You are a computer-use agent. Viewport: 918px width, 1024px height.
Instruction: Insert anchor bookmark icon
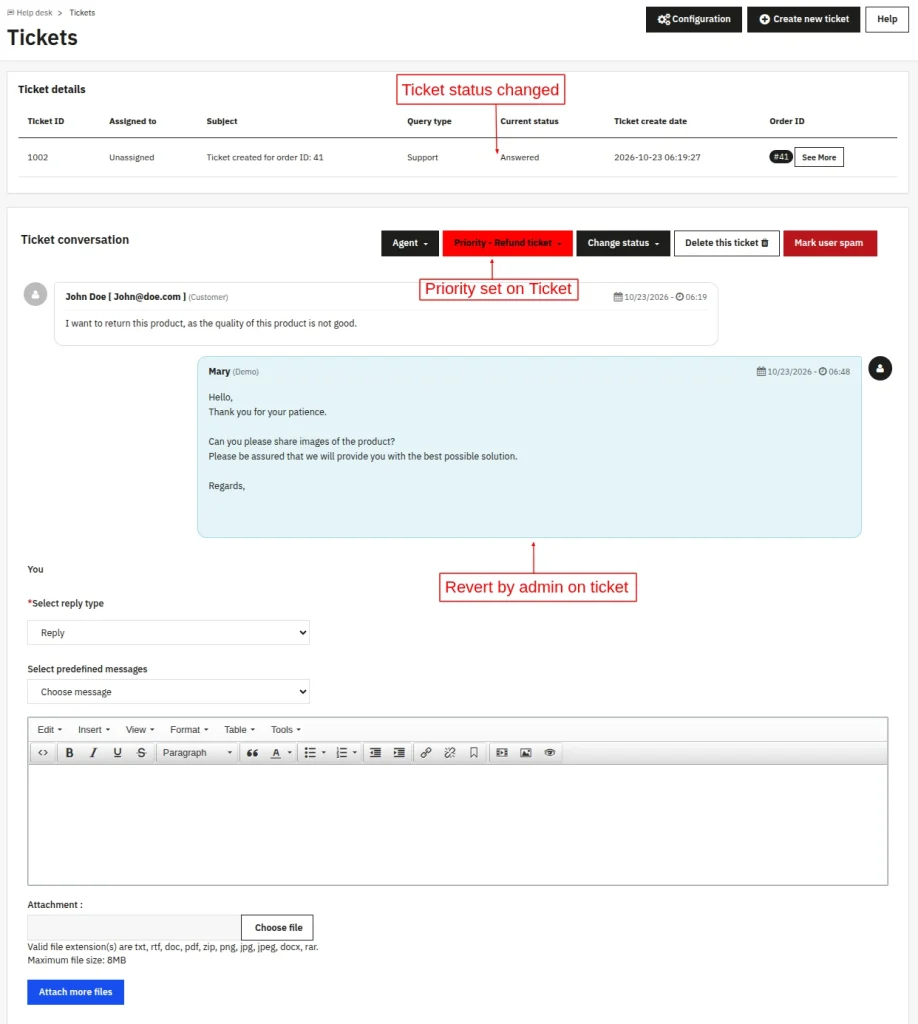coord(474,752)
